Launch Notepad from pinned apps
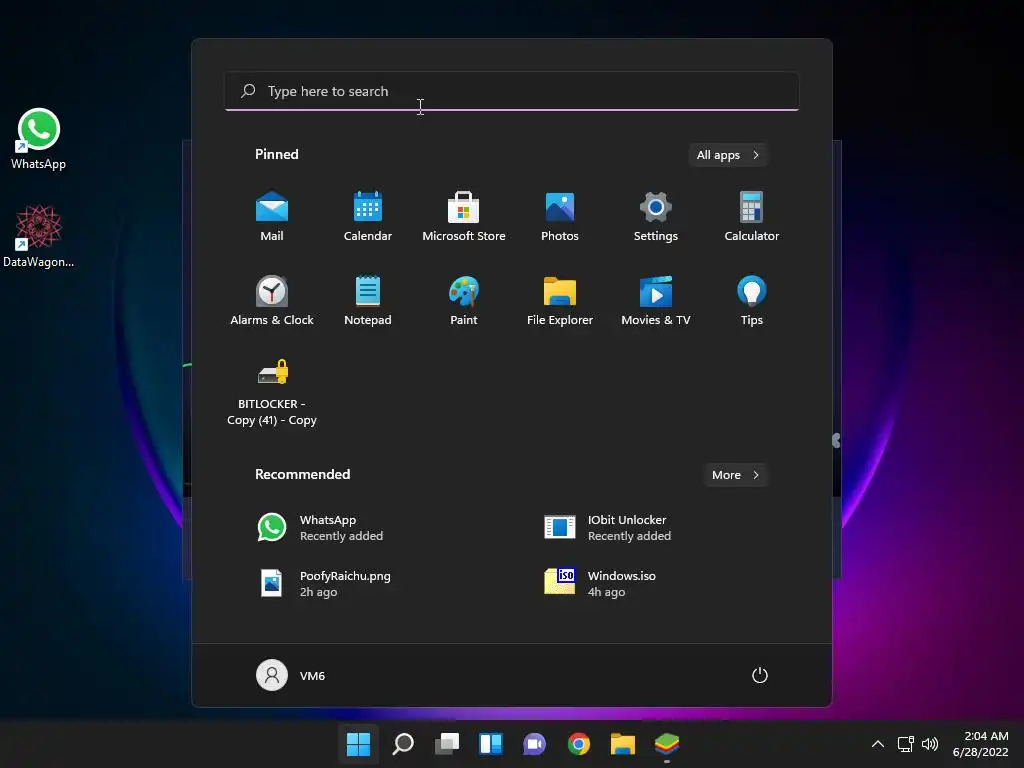Screen dimensions: 1024x768 tap(368, 301)
